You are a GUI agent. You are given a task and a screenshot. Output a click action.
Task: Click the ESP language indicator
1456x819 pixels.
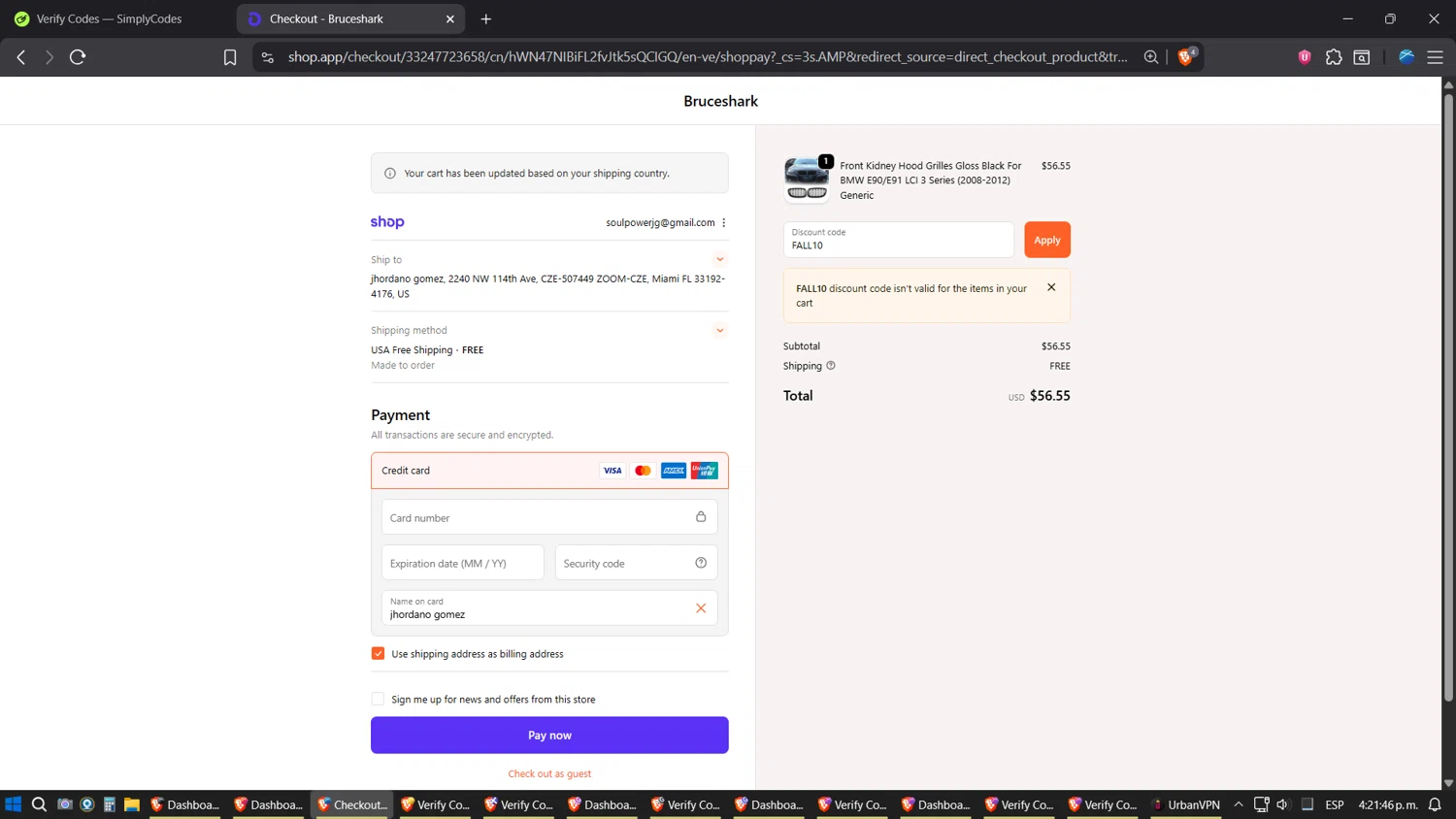[1335, 804]
